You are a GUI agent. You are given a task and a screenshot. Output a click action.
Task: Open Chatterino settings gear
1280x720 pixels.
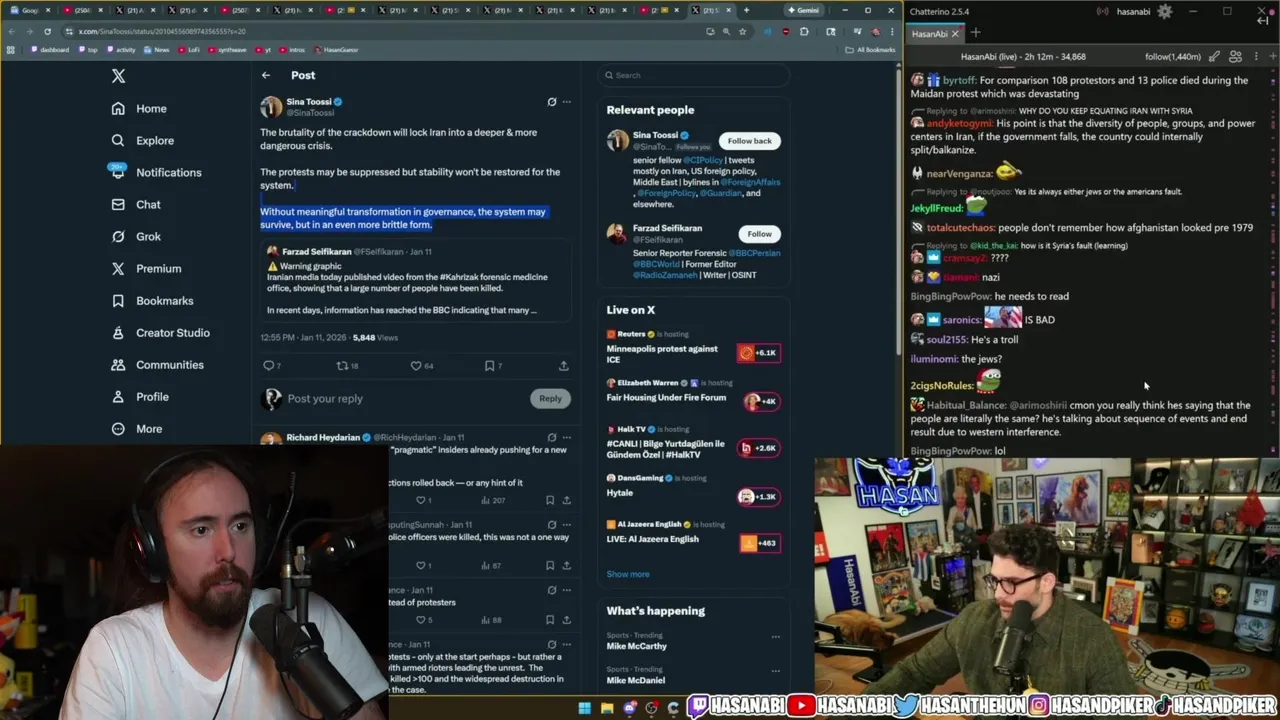coord(1164,11)
